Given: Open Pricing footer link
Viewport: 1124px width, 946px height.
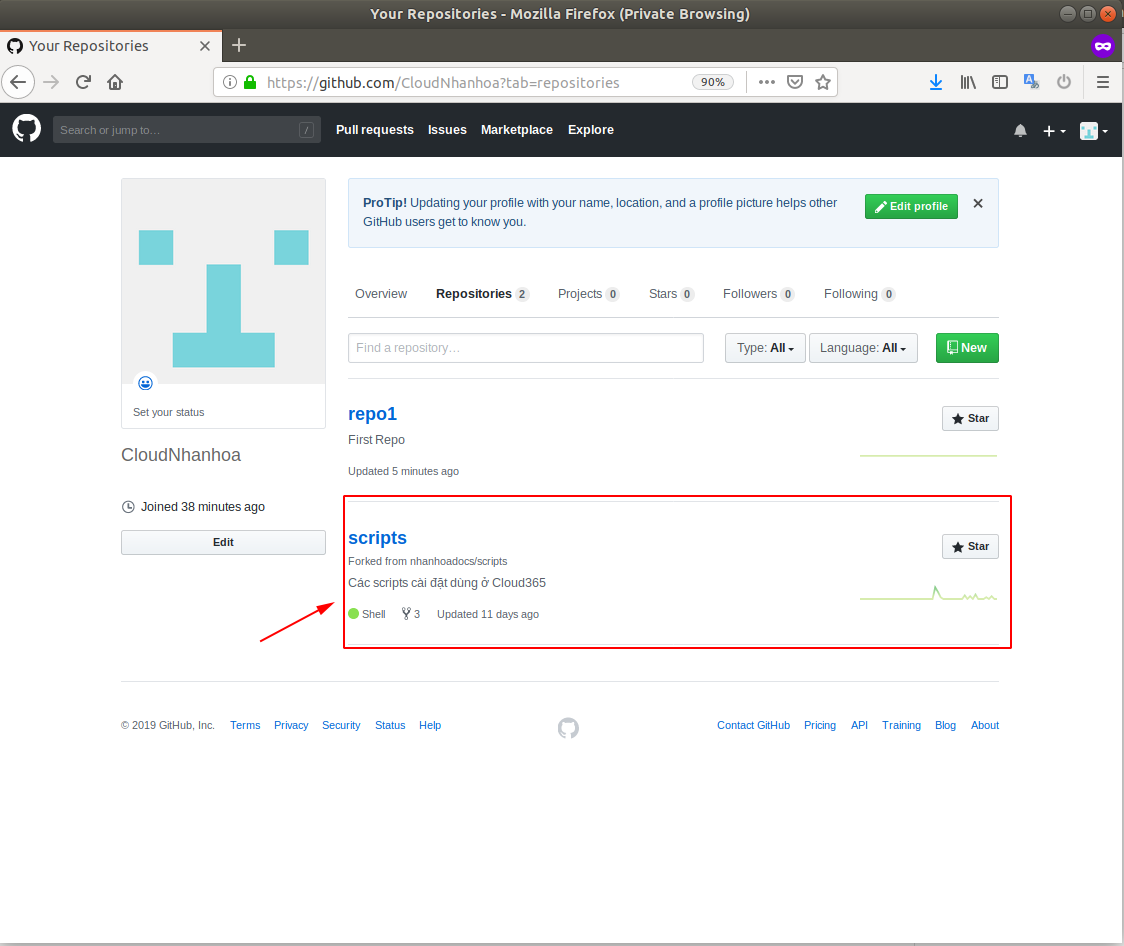Looking at the screenshot, I should pyautogui.click(x=820, y=725).
